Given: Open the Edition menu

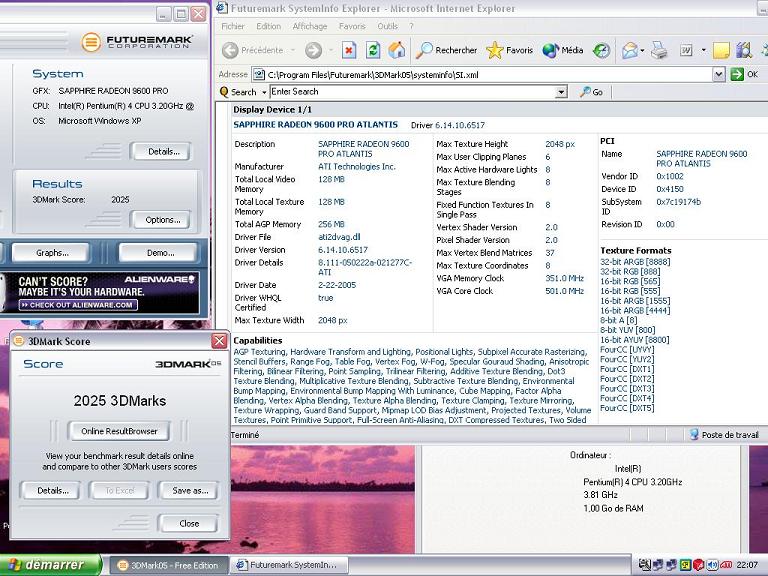Looking at the screenshot, I should point(268,26).
